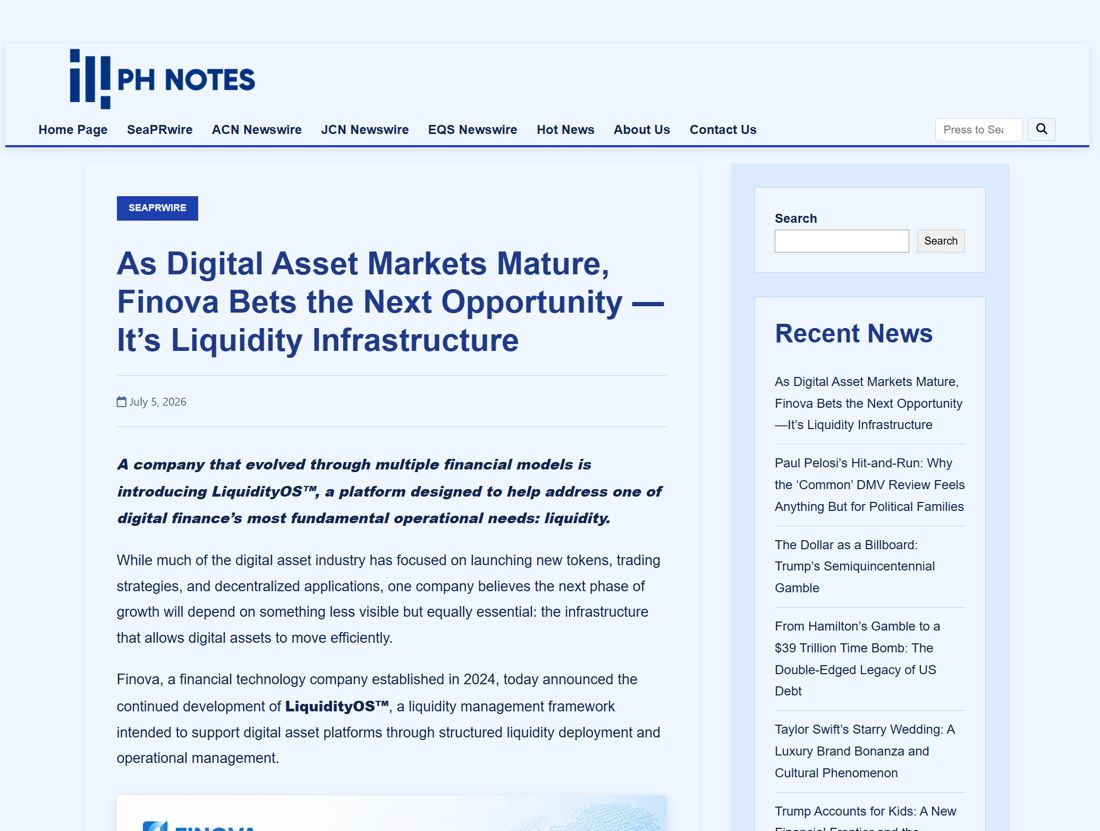The image size is (1100, 831).
Task: Click the bold 'LiquidityOS™' text in paragraph
Action: [337, 706]
